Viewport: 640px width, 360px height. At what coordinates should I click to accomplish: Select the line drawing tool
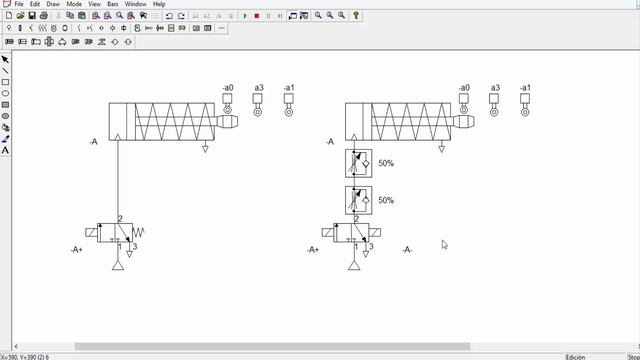click(x=5, y=71)
